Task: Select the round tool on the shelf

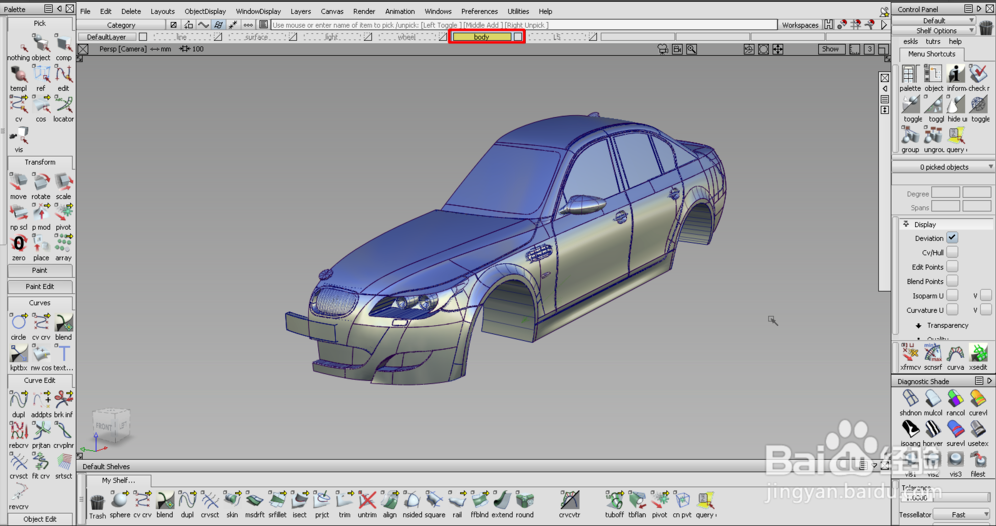Action: coord(525,502)
